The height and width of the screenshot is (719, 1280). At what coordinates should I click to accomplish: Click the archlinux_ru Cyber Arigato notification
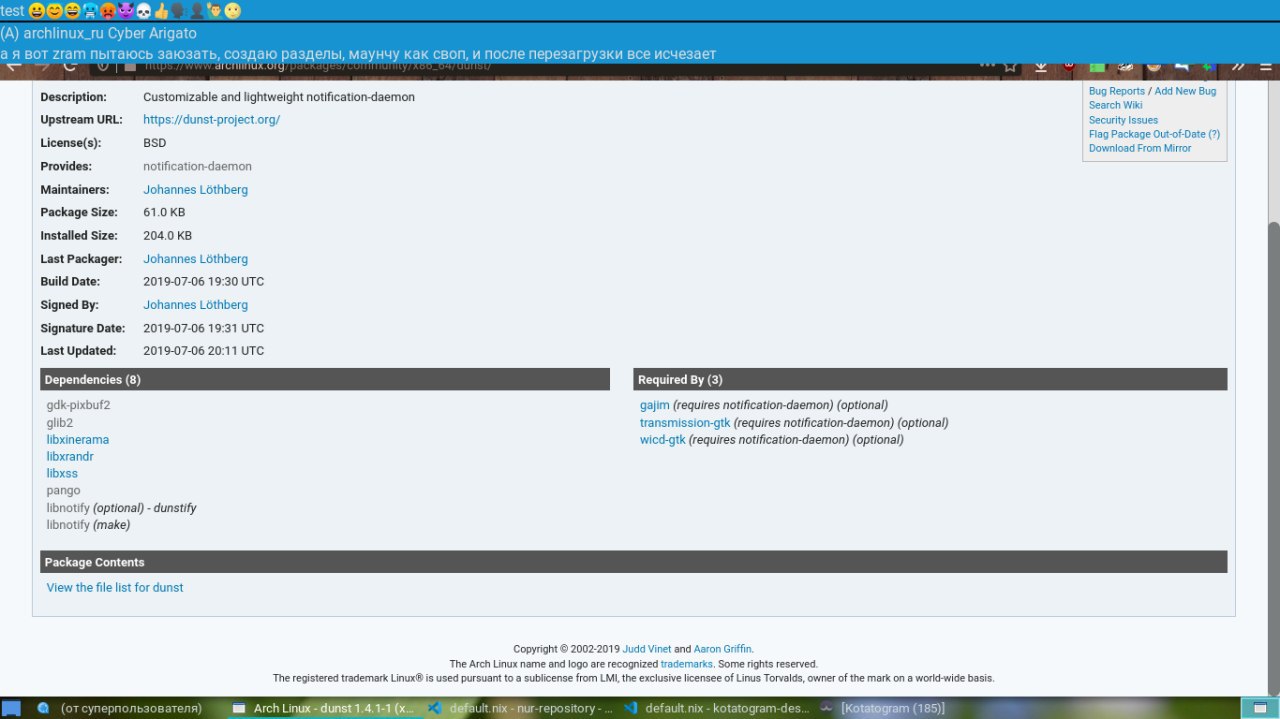[x=640, y=43]
